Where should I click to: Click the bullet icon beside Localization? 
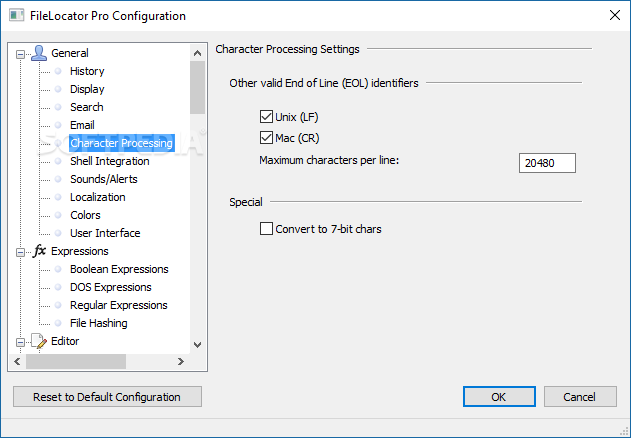click(x=58, y=197)
